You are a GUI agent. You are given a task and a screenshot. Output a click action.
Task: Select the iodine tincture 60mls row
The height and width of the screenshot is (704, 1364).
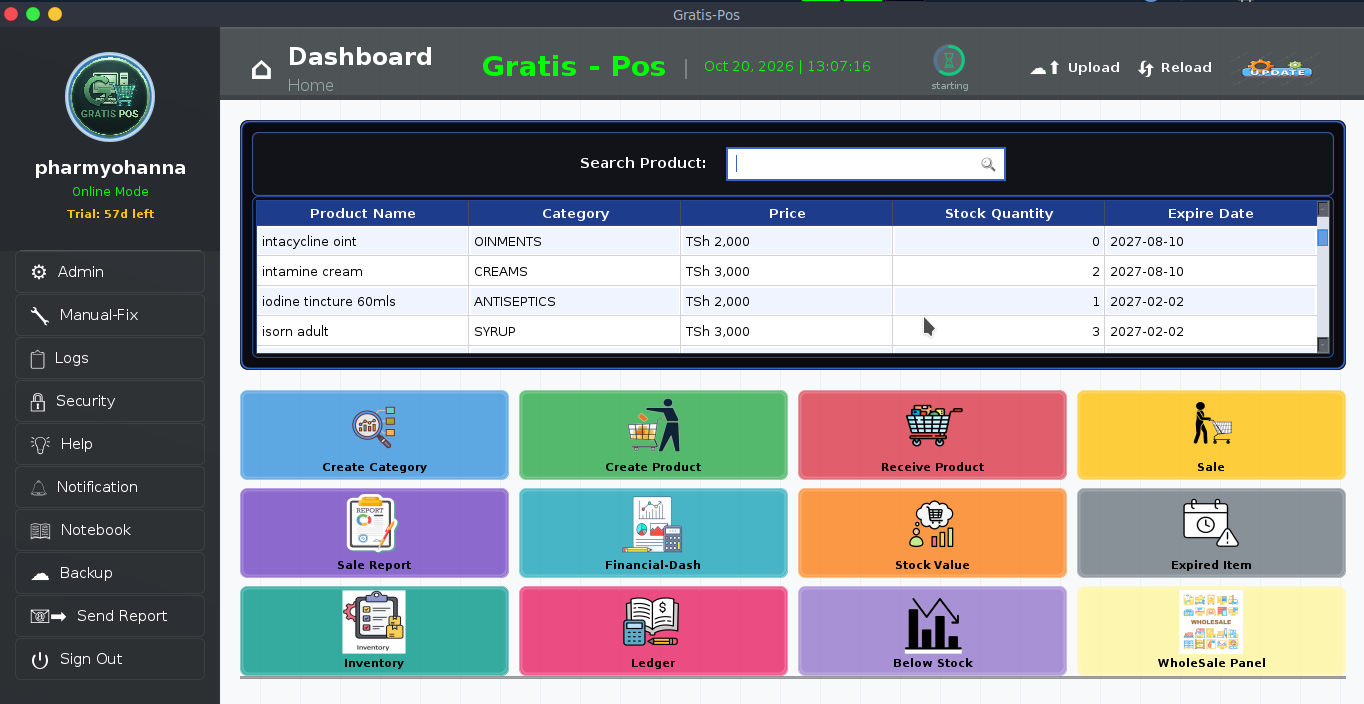[786, 301]
